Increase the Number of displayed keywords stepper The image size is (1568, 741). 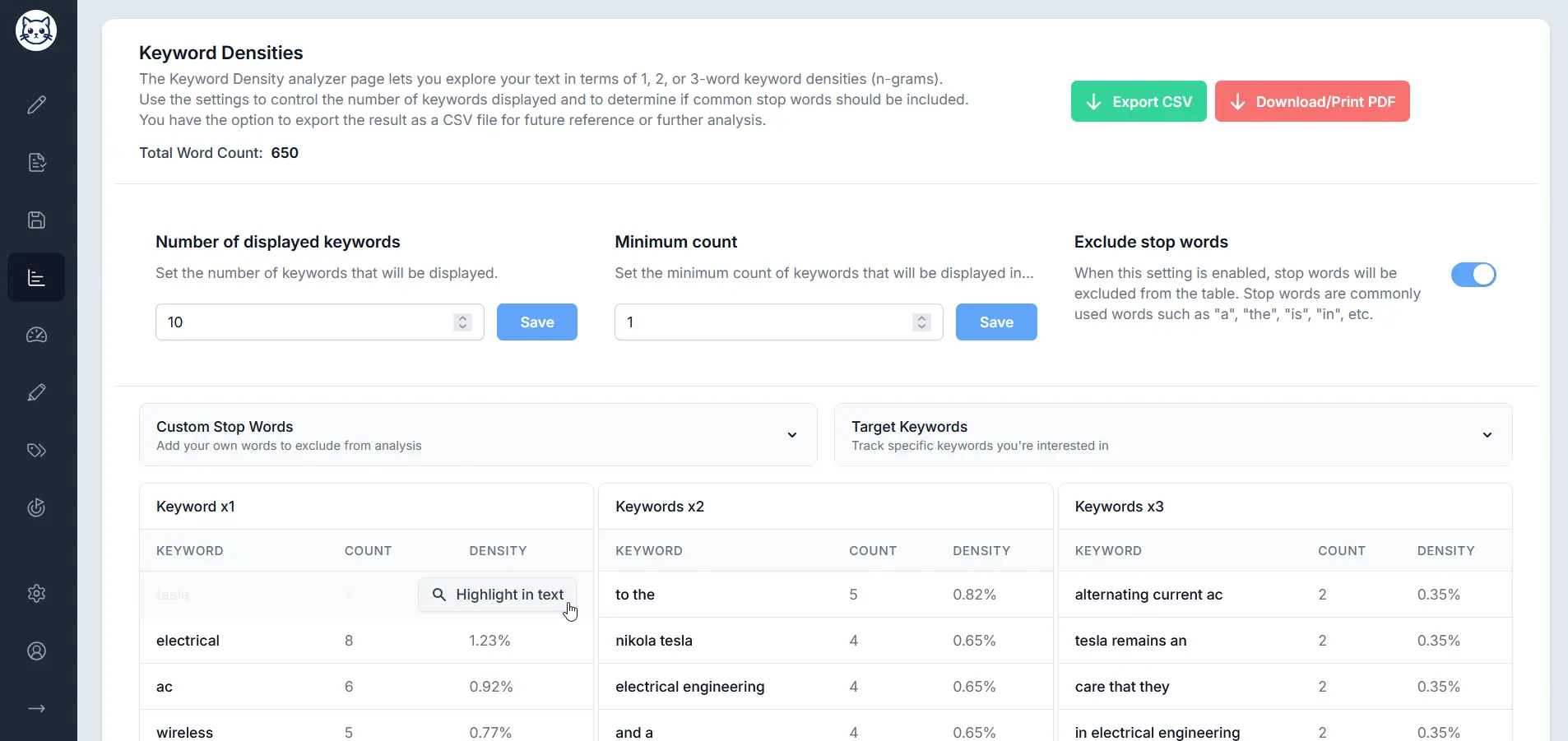click(x=462, y=318)
